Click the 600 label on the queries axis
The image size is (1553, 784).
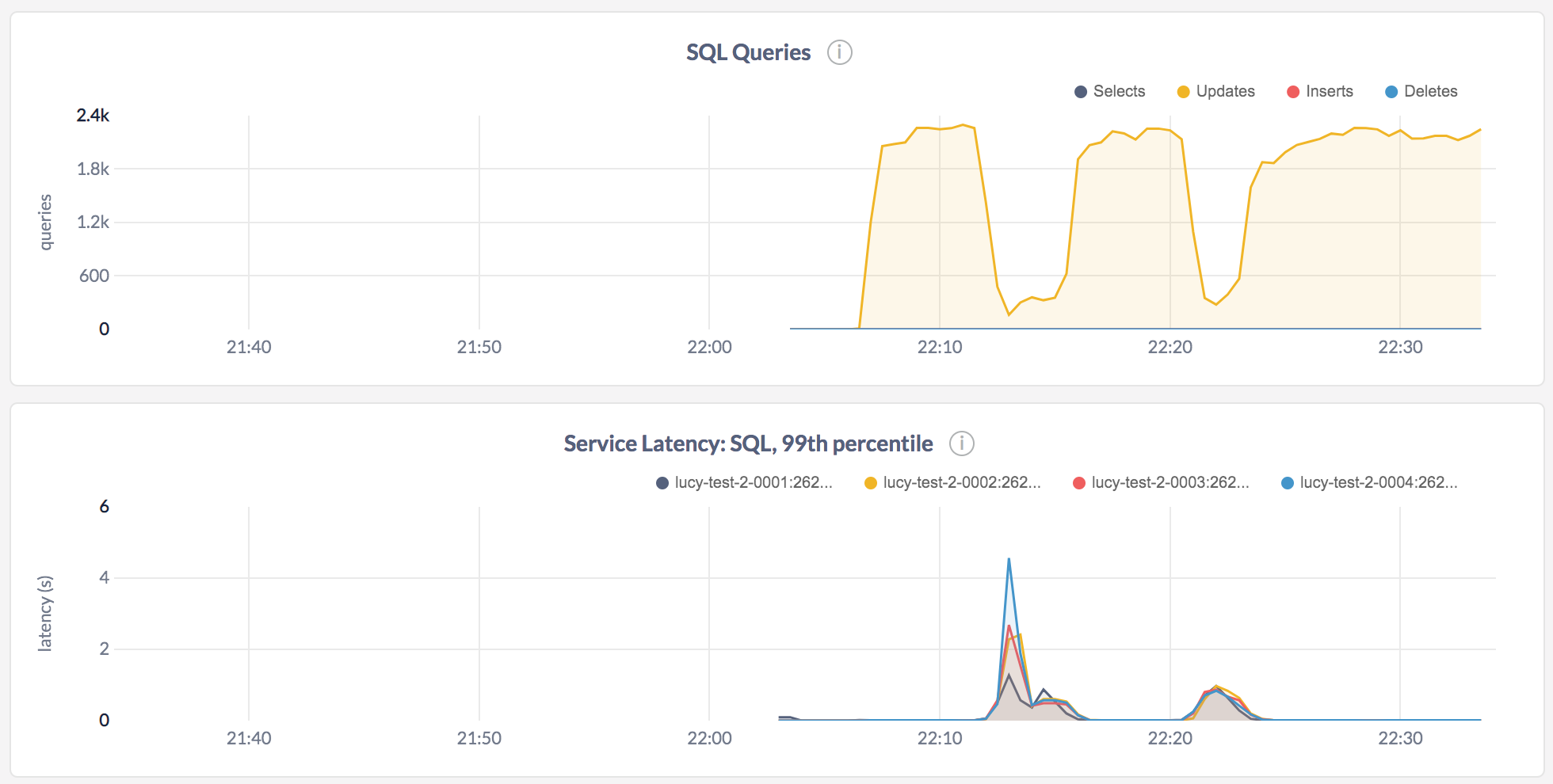tap(94, 276)
